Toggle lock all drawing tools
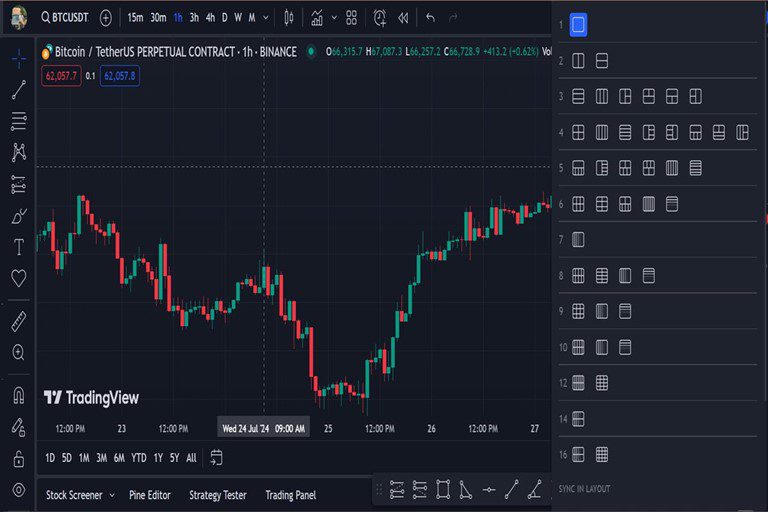The height and width of the screenshot is (512, 768). 19,459
